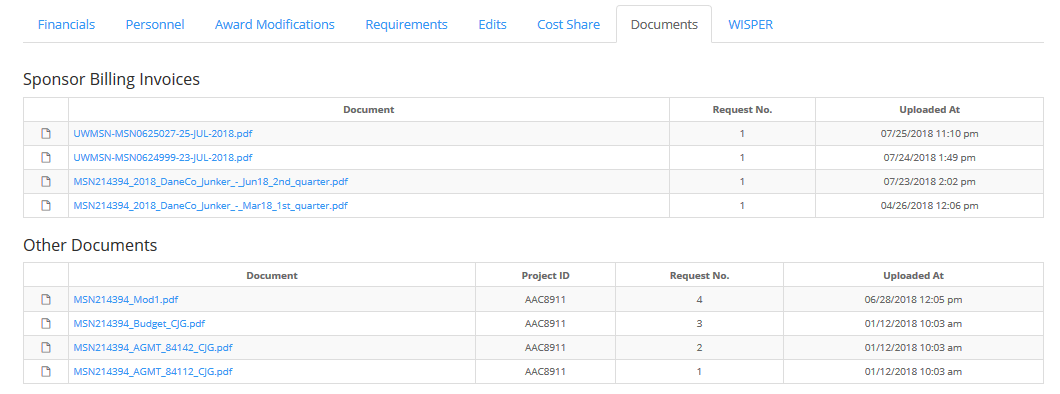Click upload date 07/25/2018 11:10 pm
Screen dimensions: 1060x394
click(930, 134)
